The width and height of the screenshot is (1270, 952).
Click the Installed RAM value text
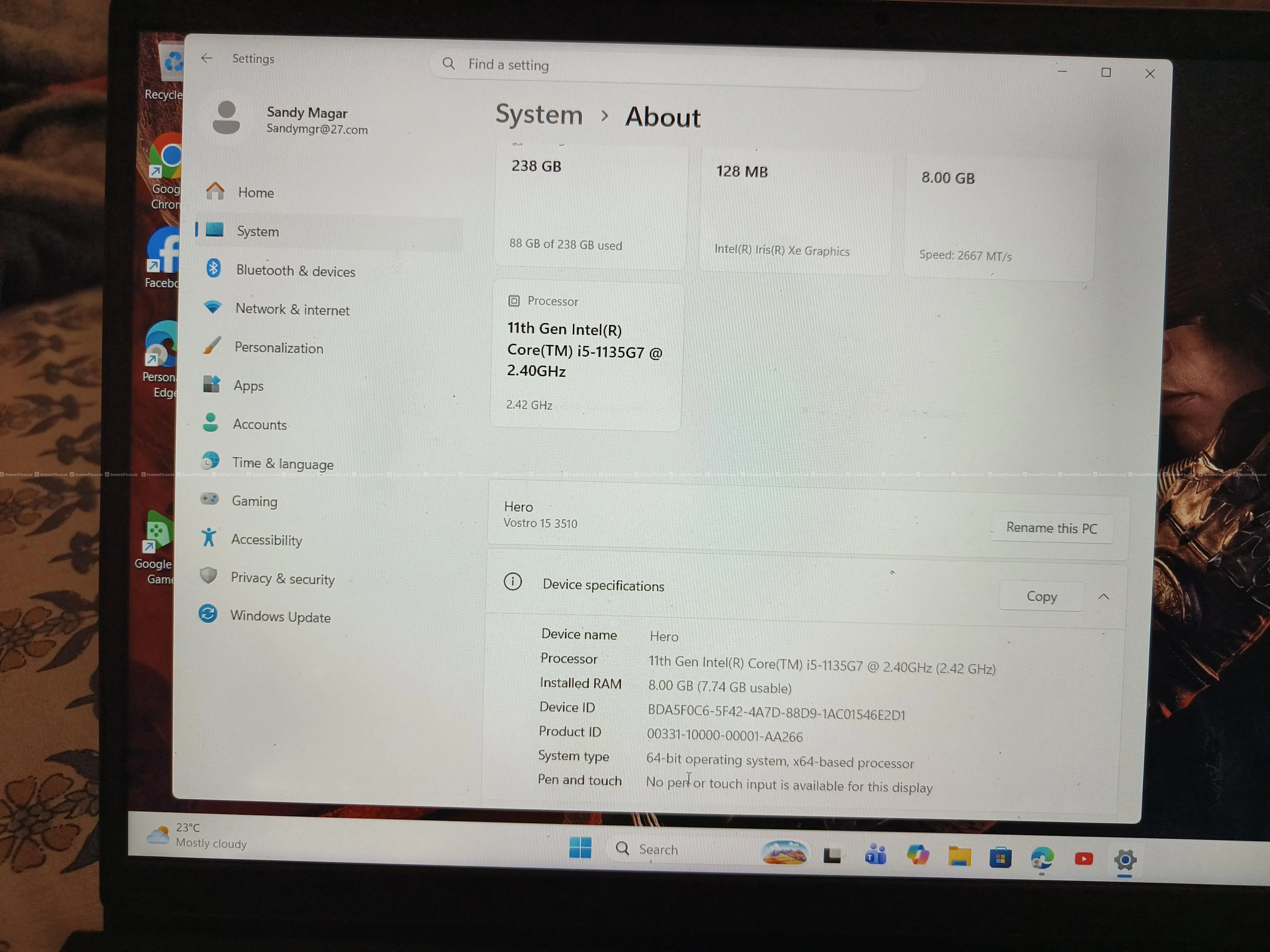point(719,687)
